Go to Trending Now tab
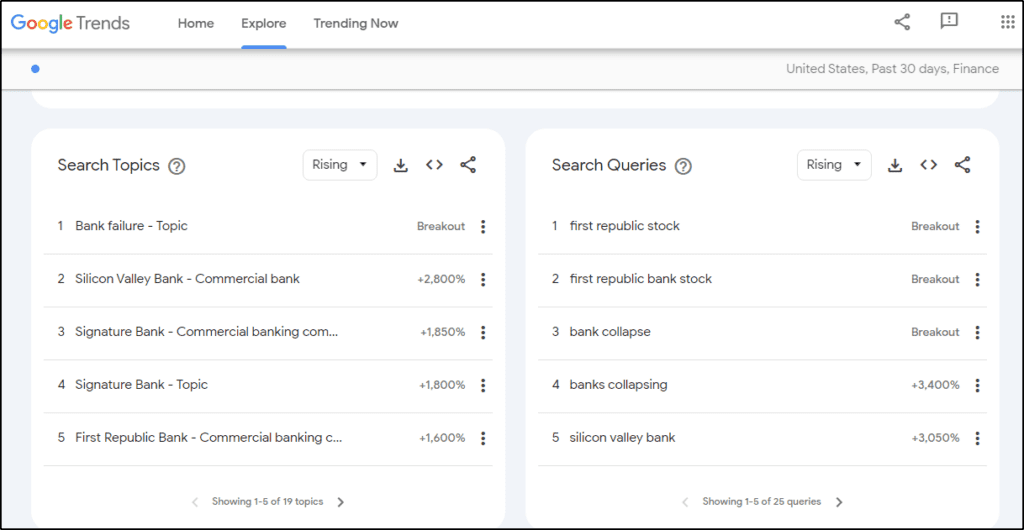 coord(356,23)
